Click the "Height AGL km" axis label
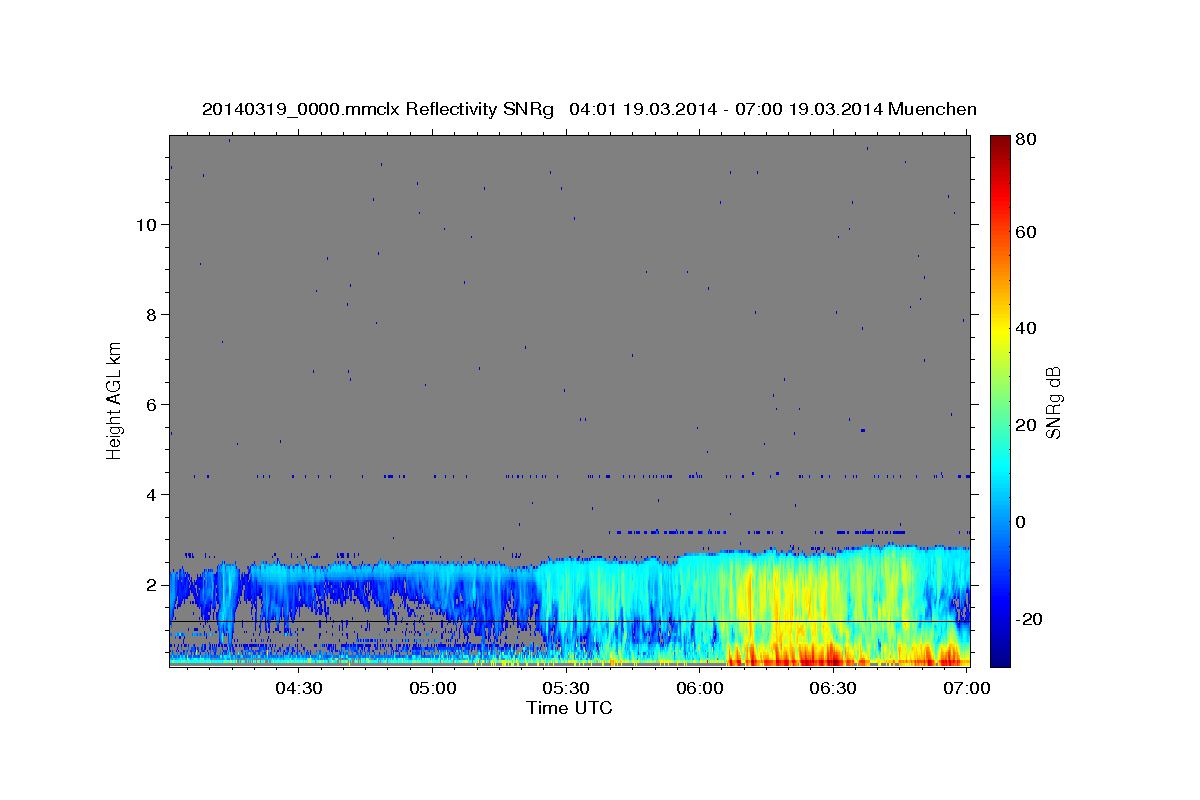1200x800 pixels. tap(115, 399)
